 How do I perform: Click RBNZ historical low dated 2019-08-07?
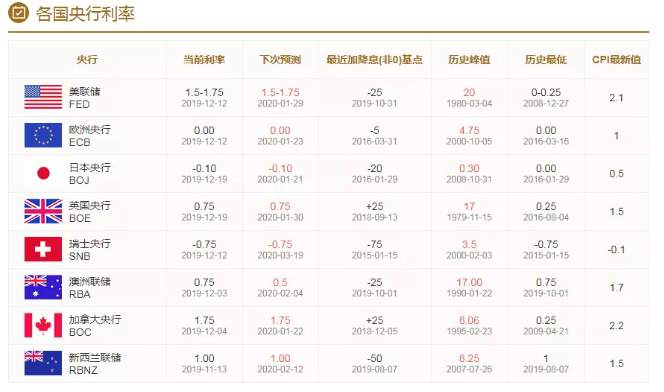(546, 364)
